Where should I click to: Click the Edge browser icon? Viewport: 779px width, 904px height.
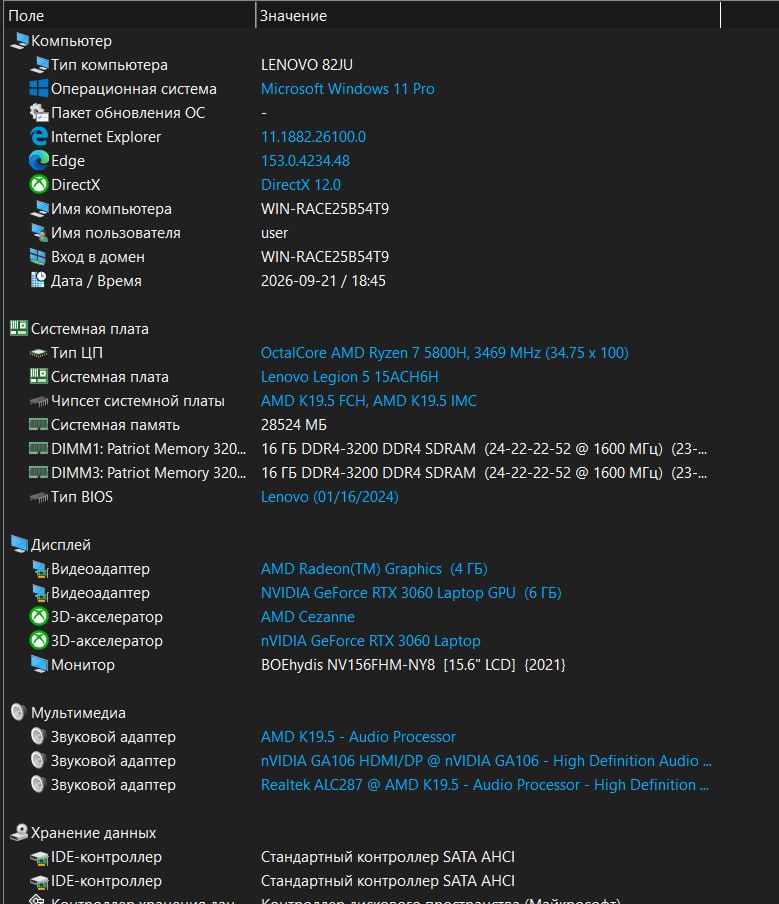point(39,160)
